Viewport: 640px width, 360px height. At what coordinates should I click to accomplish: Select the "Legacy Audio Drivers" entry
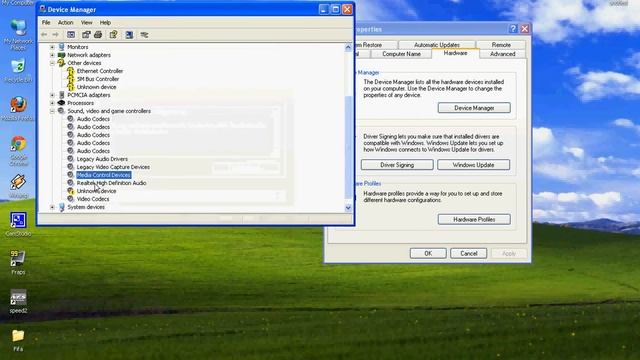102,159
